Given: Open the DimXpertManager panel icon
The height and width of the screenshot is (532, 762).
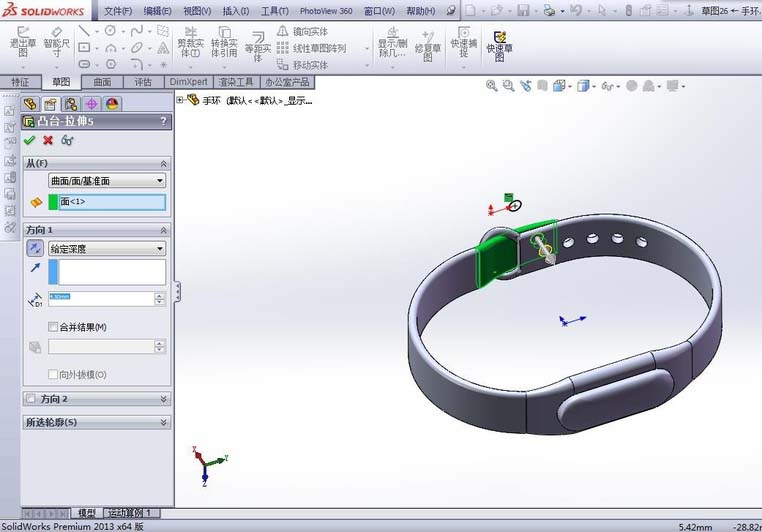Looking at the screenshot, I should tap(91, 103).
